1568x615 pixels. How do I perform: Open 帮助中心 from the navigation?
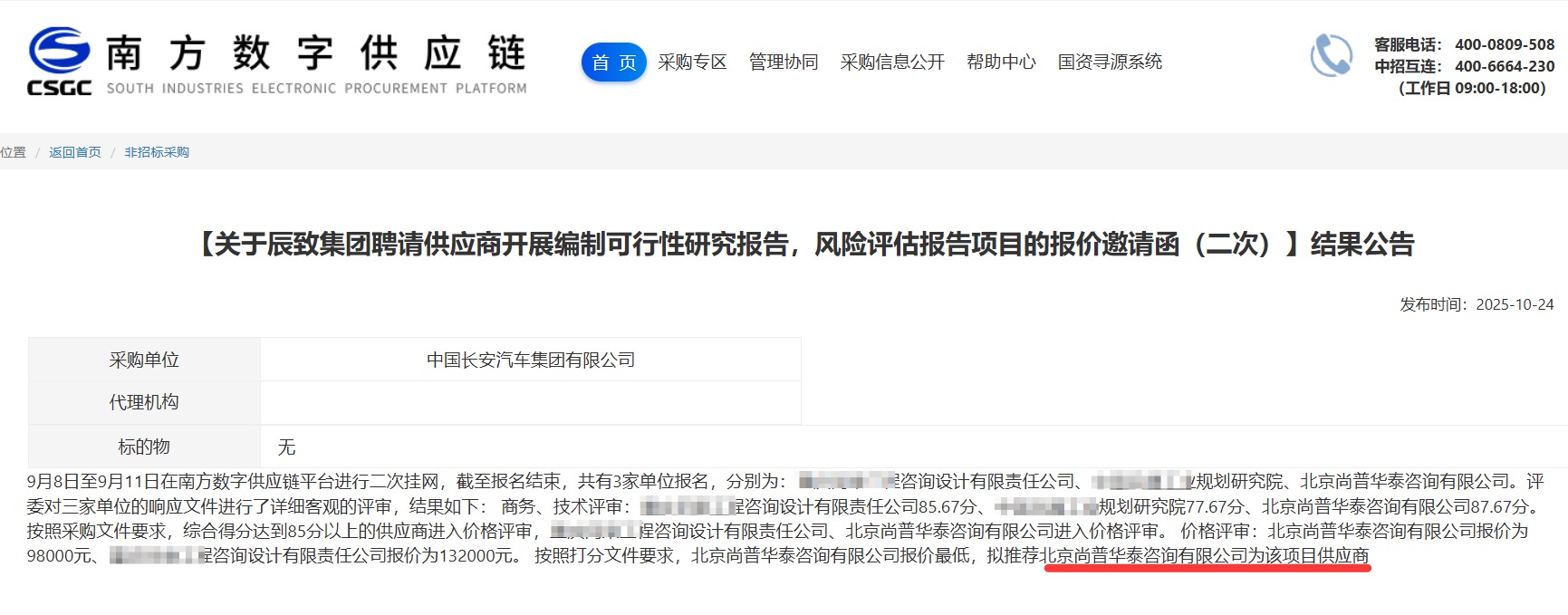click(1001, 62)
